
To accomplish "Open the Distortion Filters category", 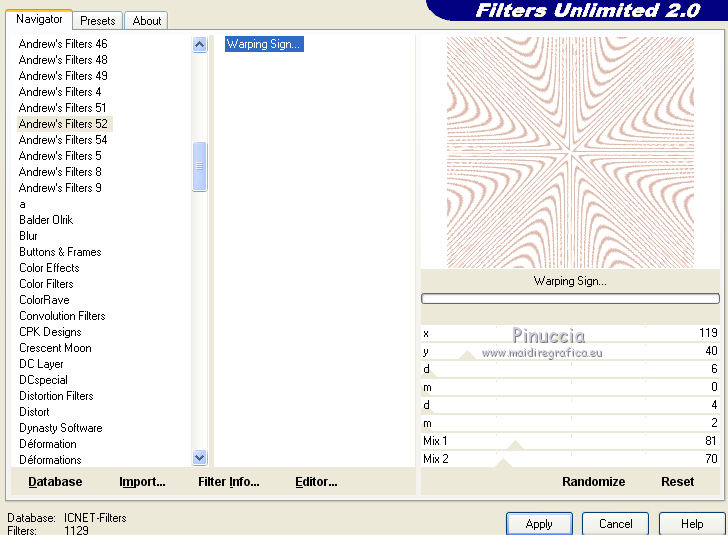I will [x=56, y=396].
